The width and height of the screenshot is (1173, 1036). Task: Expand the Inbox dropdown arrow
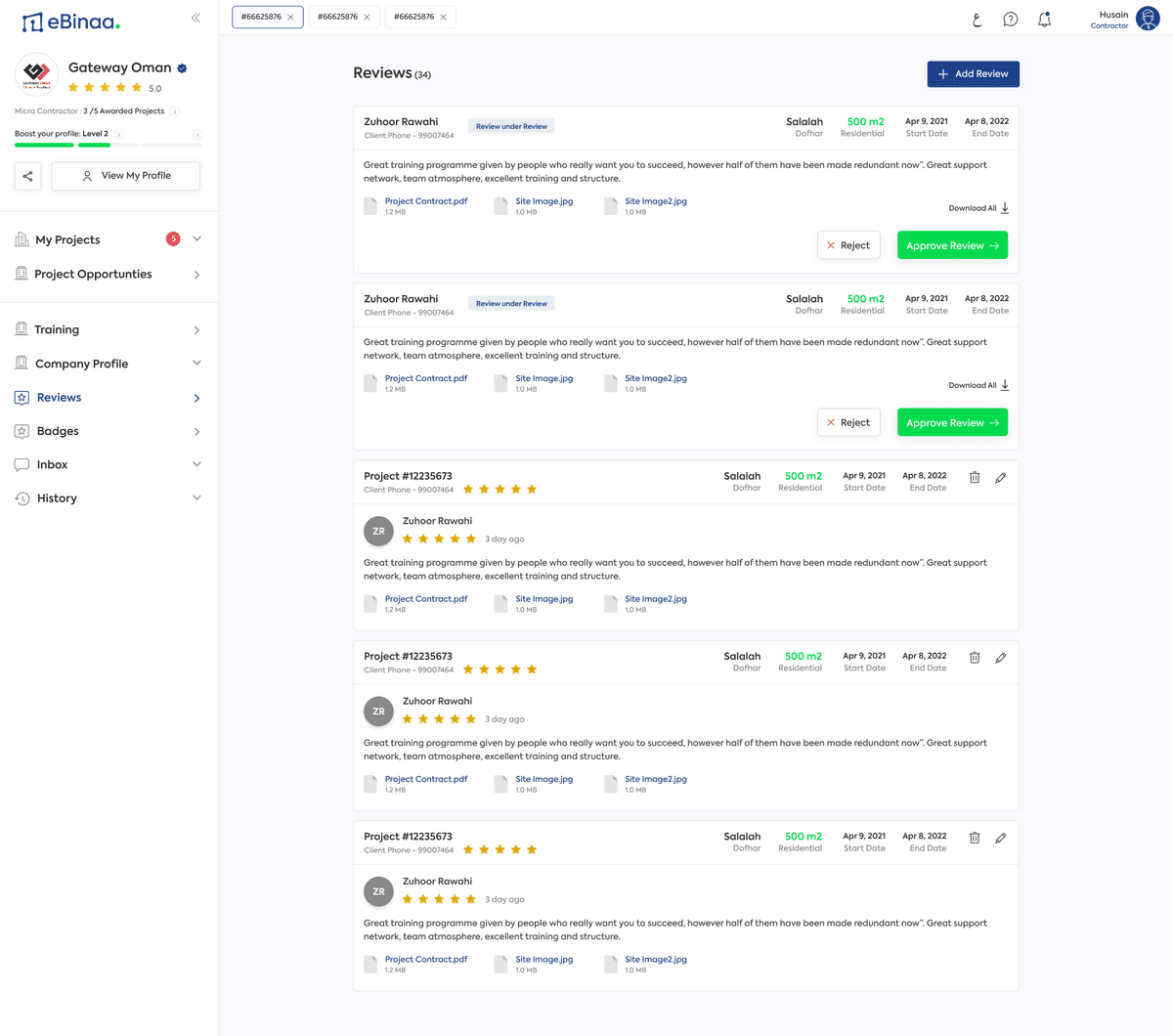196,464
